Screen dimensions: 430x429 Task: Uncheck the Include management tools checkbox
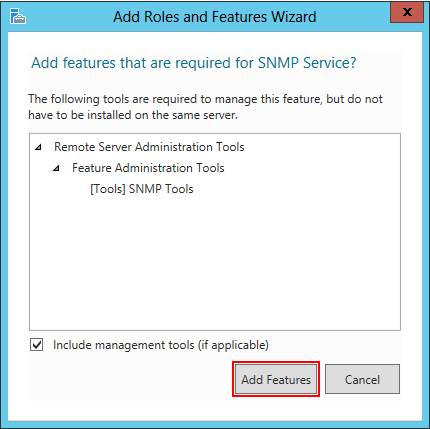click(x=36, y=345)
